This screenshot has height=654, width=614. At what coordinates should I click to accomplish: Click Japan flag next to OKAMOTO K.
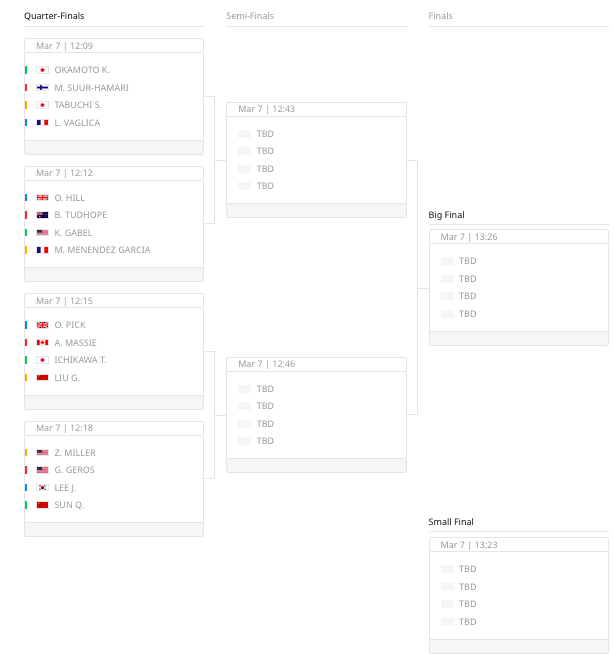coord(42,70)
